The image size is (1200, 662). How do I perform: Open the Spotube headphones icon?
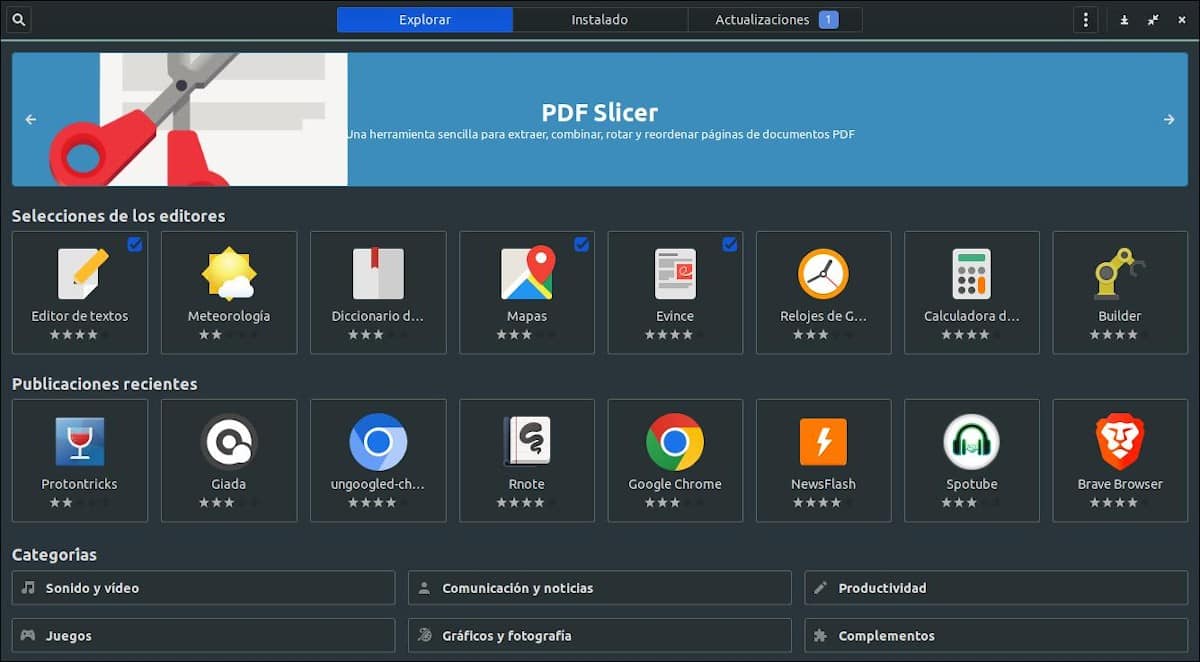[x=972, y=441]
